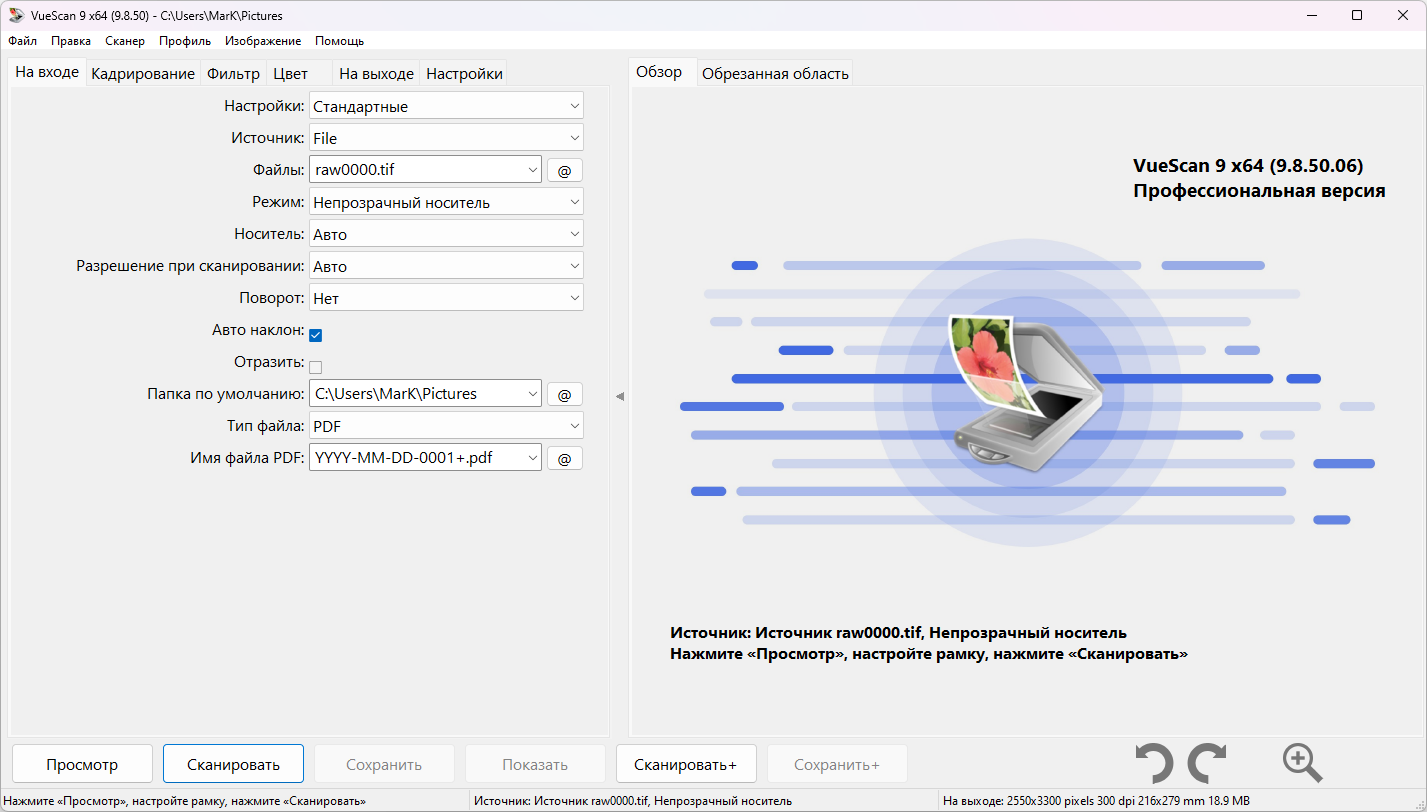1427x812 pixels.
Task: Enable the Отразить checkbox
Action: coord(316,367)
